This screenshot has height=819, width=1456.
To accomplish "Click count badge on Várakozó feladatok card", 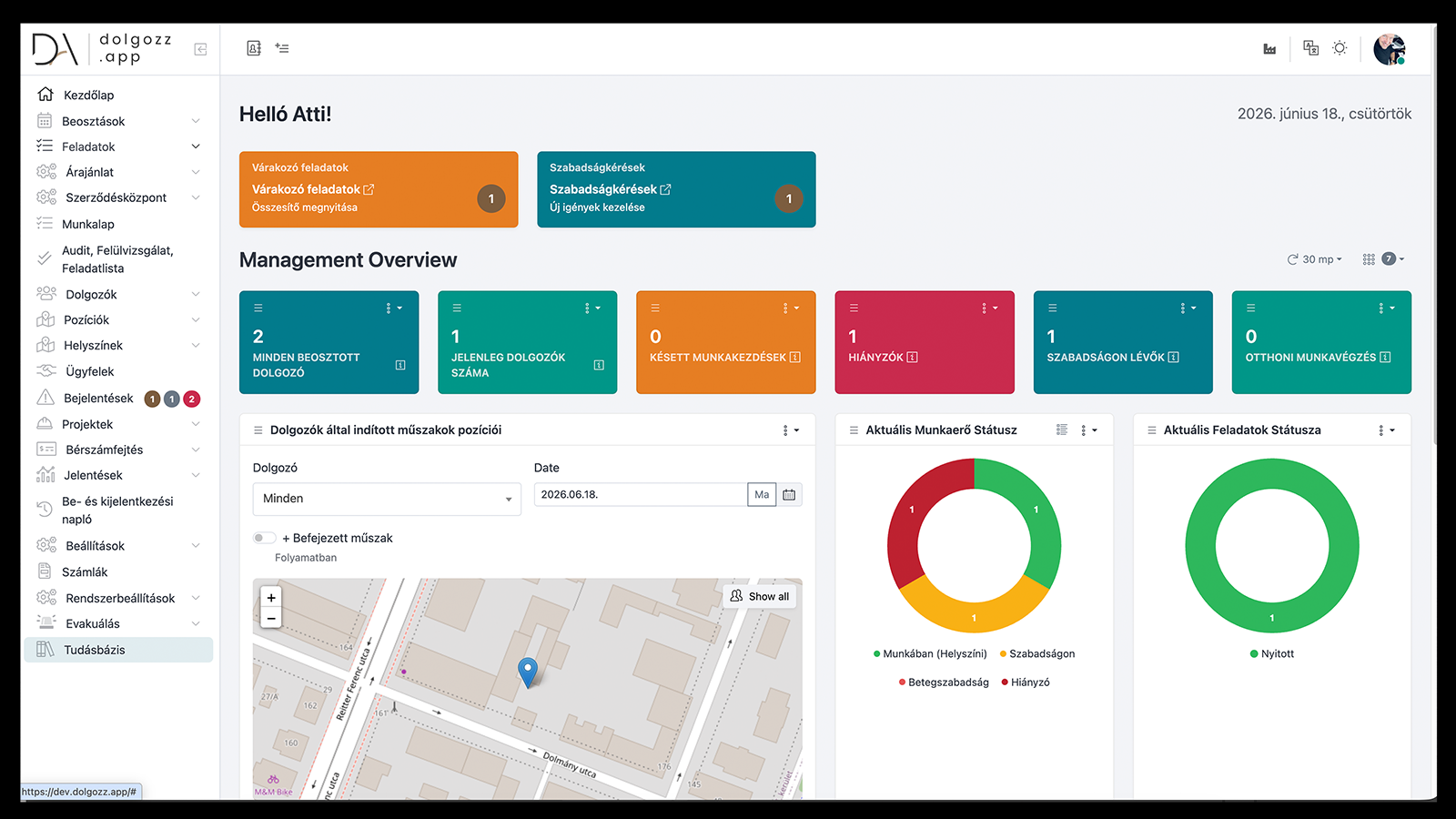I will 491,198.
